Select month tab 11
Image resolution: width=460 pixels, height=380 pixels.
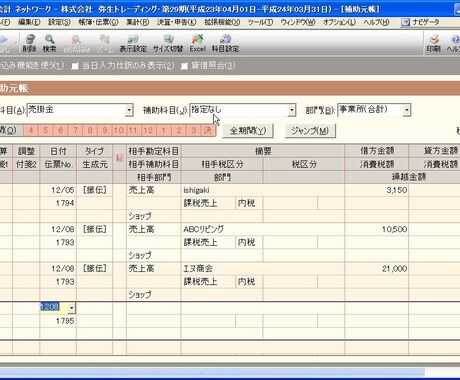[x=133, y=130]
